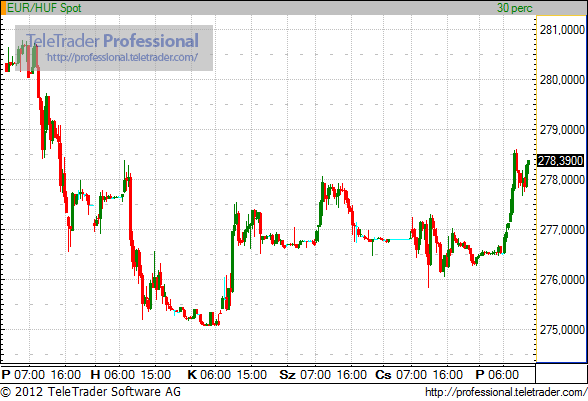Click the 280,0000 price axis label
Viewport: 588px width, 401px height.
pos(562,80)
